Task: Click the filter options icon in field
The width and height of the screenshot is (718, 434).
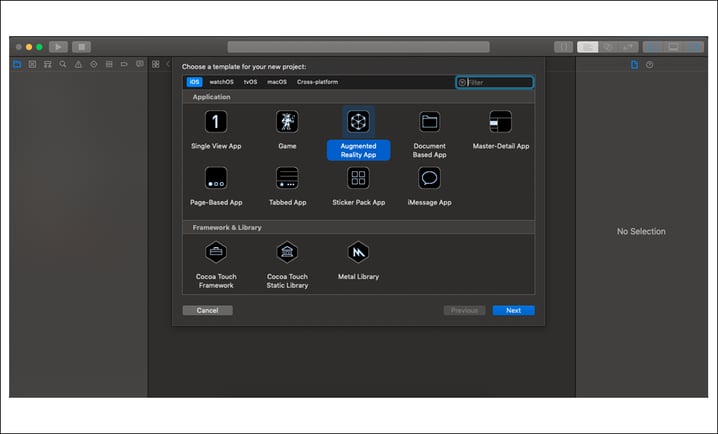Action: (x=462, y=82)
